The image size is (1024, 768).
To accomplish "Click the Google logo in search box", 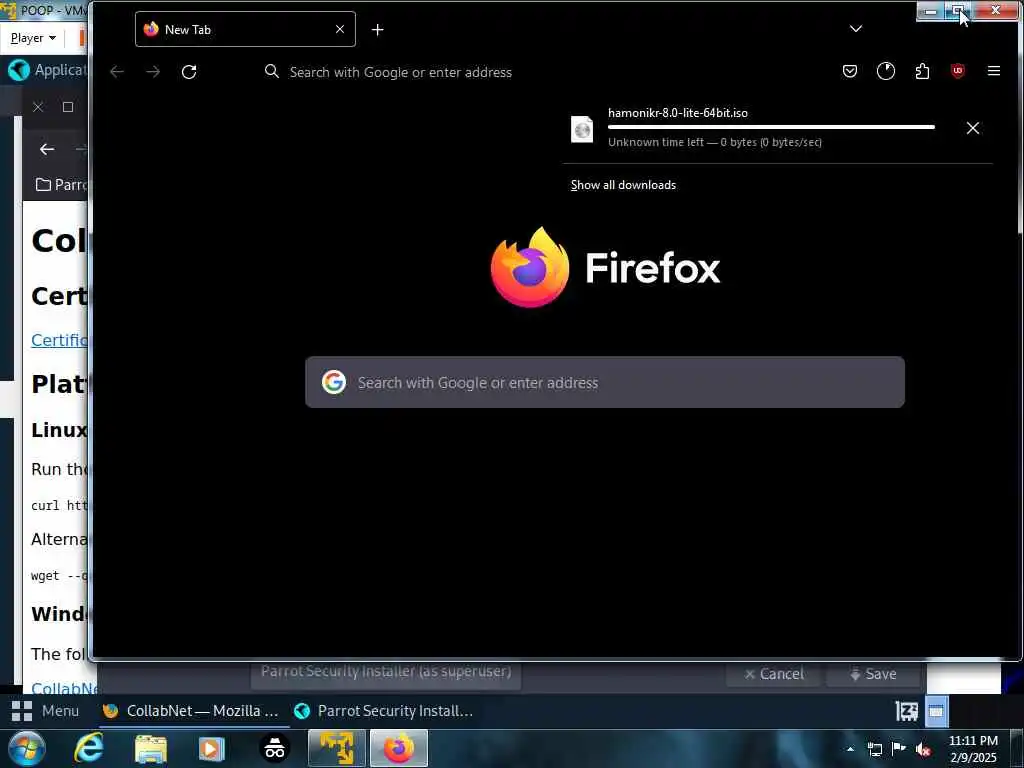I will 334,382.
